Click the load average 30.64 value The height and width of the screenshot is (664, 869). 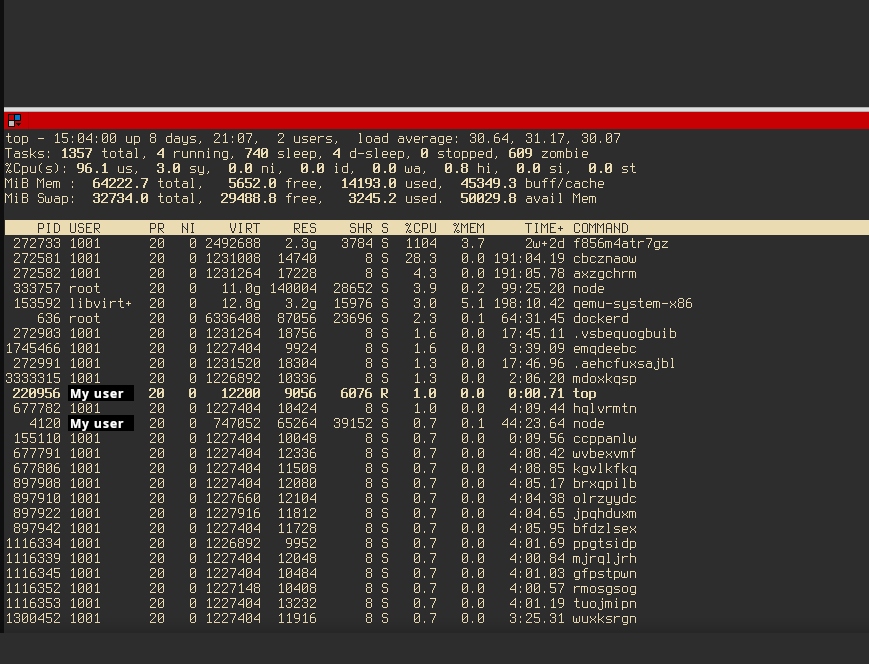pos(489,139)
